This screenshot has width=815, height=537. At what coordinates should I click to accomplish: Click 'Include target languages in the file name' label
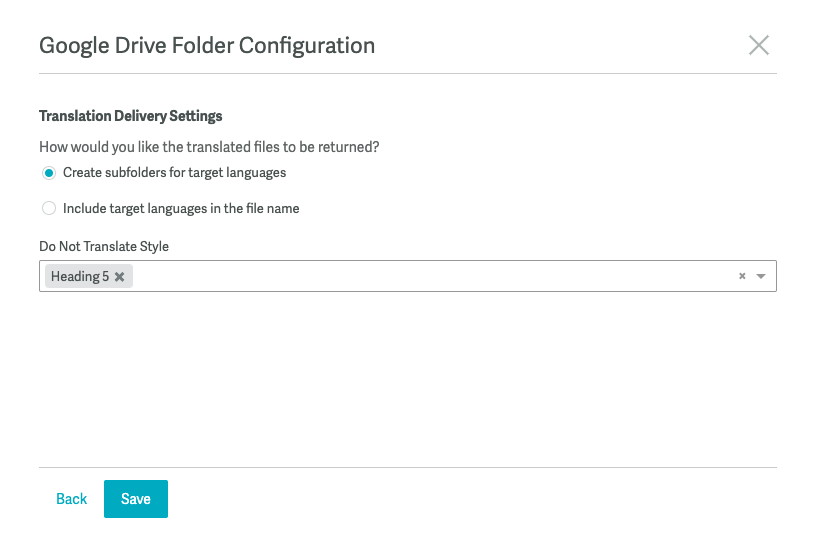click(x=181, y=208)
